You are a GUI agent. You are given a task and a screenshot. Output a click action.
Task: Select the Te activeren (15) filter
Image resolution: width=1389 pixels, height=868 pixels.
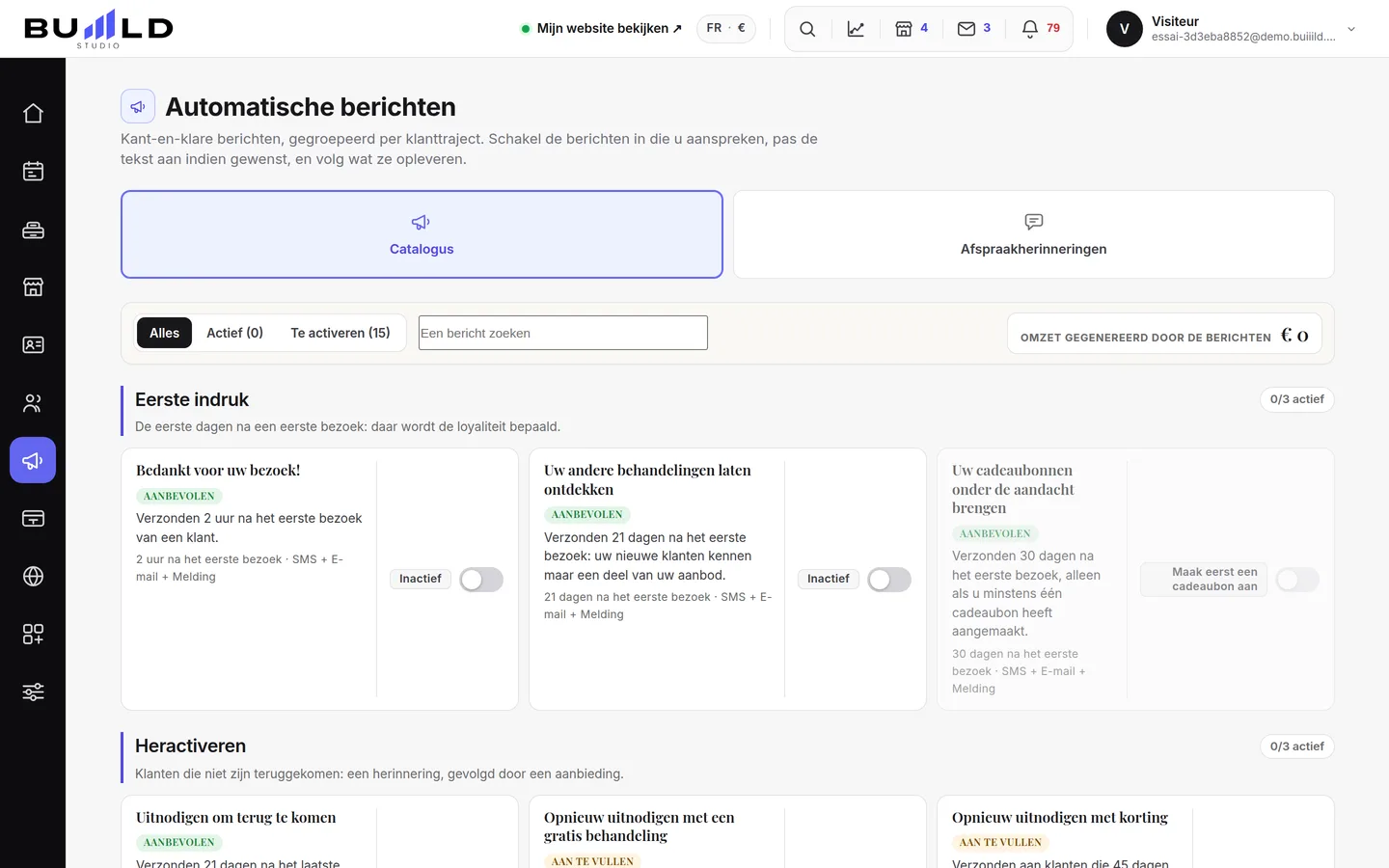pos(340,333)
